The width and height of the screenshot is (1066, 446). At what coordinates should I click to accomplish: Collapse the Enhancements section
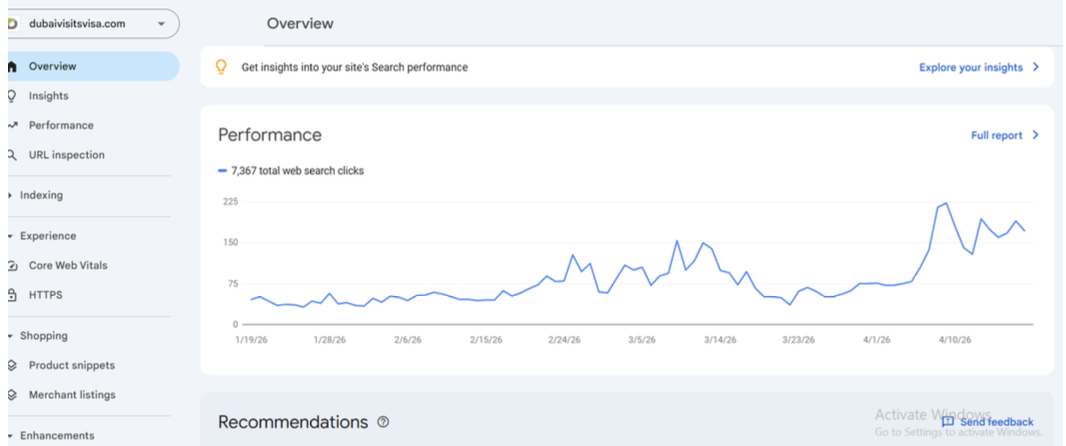click(x=57, y=436)
